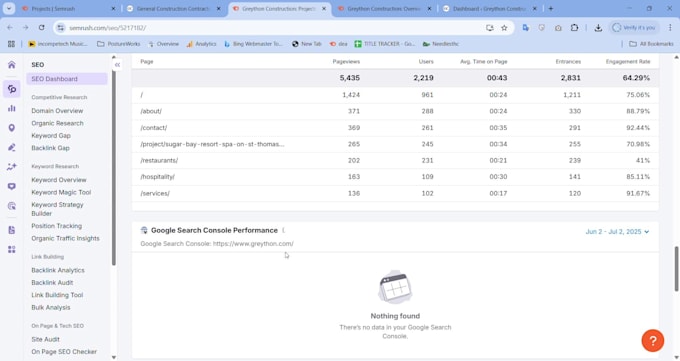
Task: Click the browser forward arrow
Action: point(26,28)
